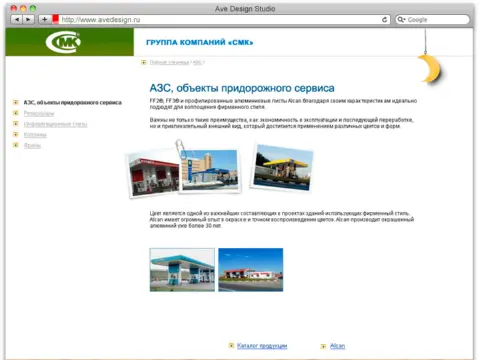Click bullet icon next to Колонны

[x=16, y=134]
